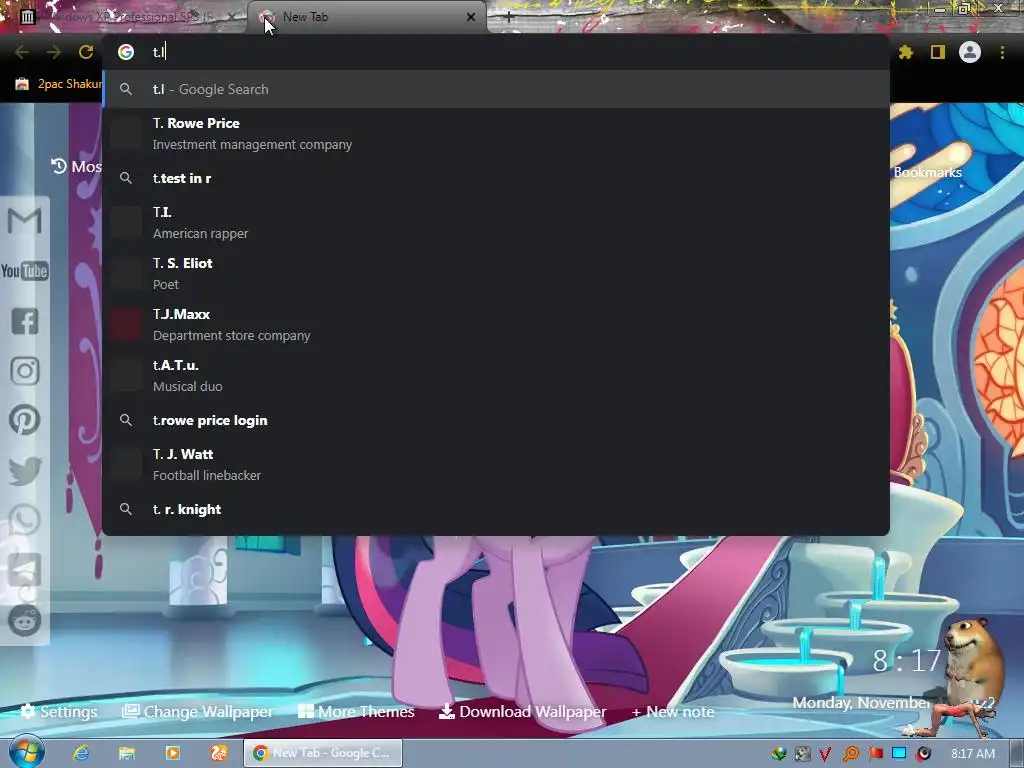Open the Extensions puzzle icon
Viewport: 1024px width, 768px height.
[906, 52]
